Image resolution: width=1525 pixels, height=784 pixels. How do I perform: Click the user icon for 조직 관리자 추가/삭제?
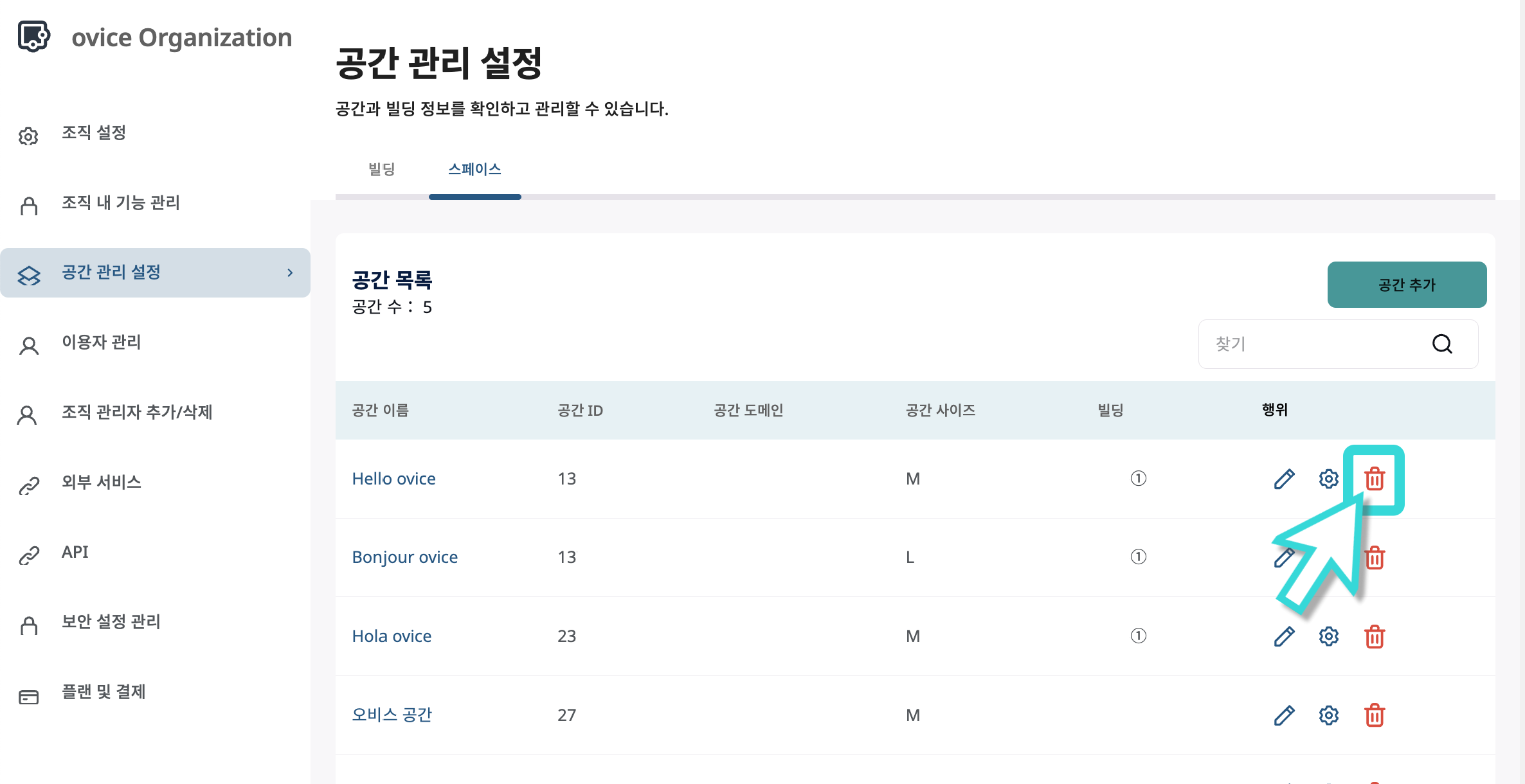pyautogui.click(x=27, y=415)
